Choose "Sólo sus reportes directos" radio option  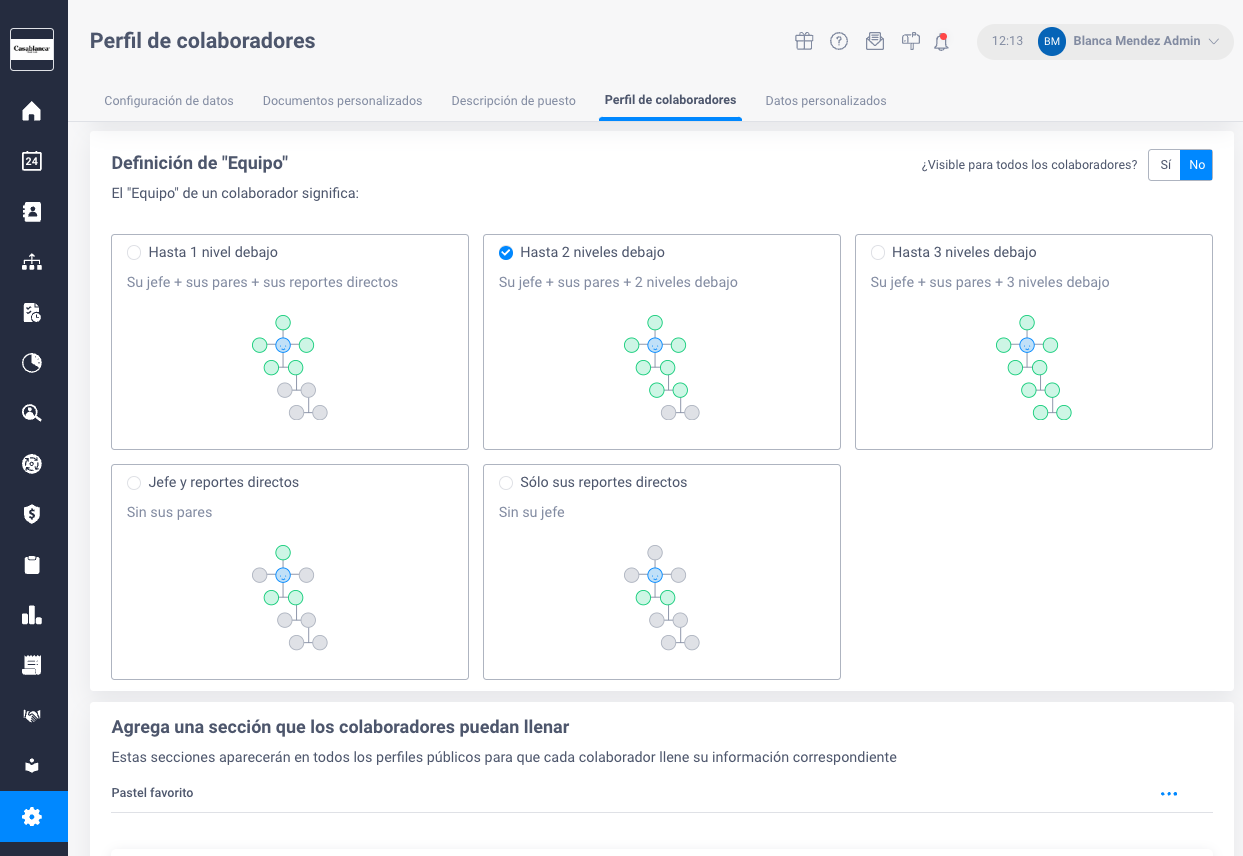point(506,482)
